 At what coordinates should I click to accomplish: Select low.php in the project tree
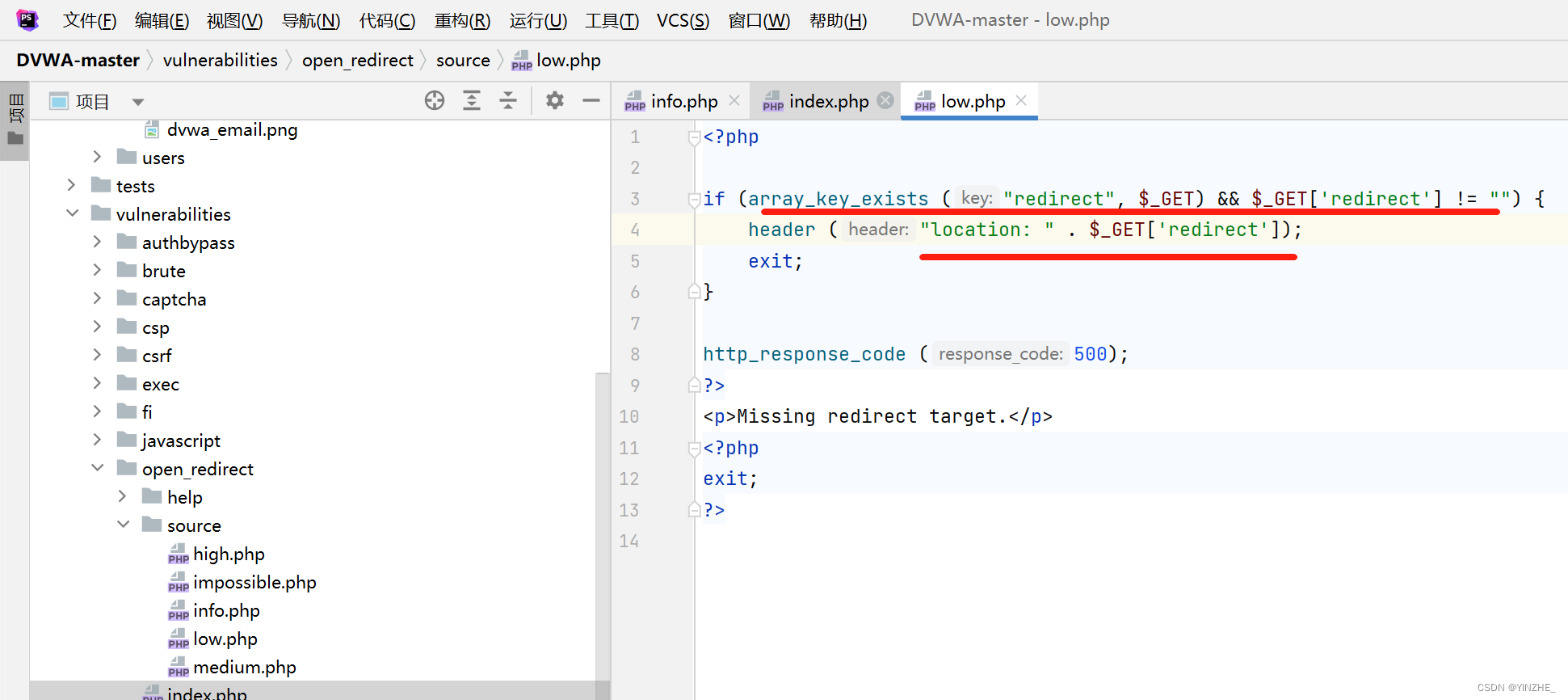[225, 639]
